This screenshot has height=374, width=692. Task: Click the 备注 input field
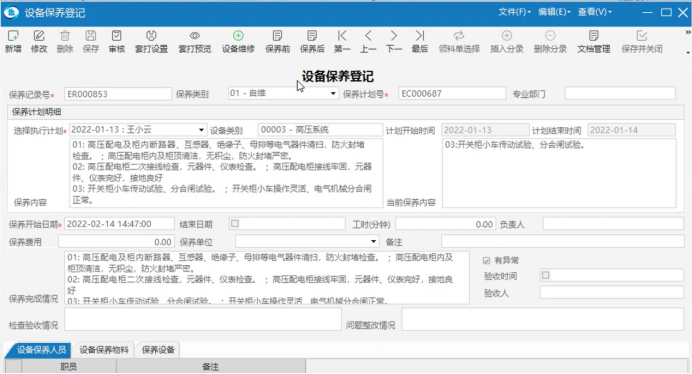click(x=562, y=241)
